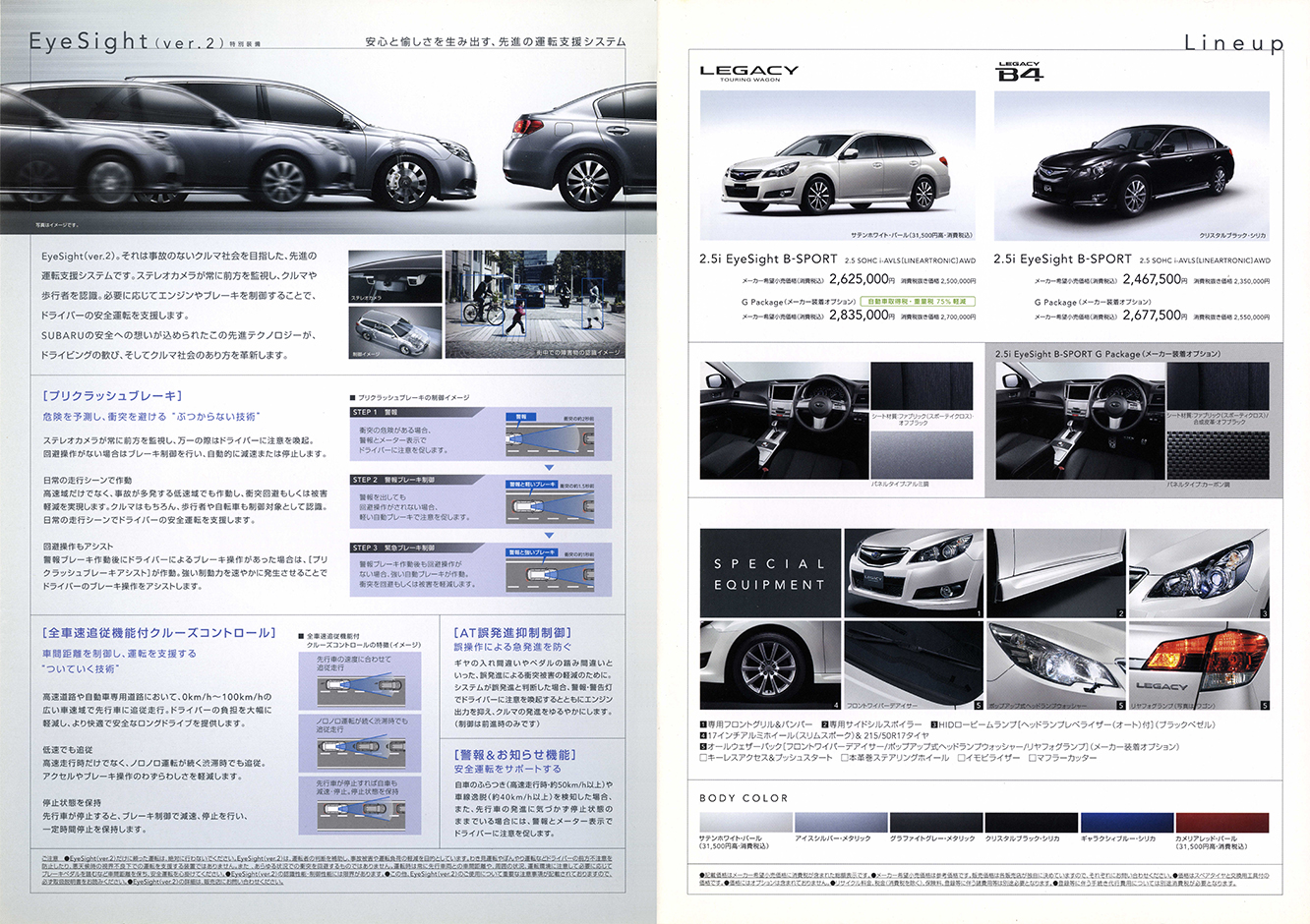Click the クリスタルブラック・シリカ caption under the B4 photo
1310x924 pixels.
pyautogui.click(x=1232, y=235)
